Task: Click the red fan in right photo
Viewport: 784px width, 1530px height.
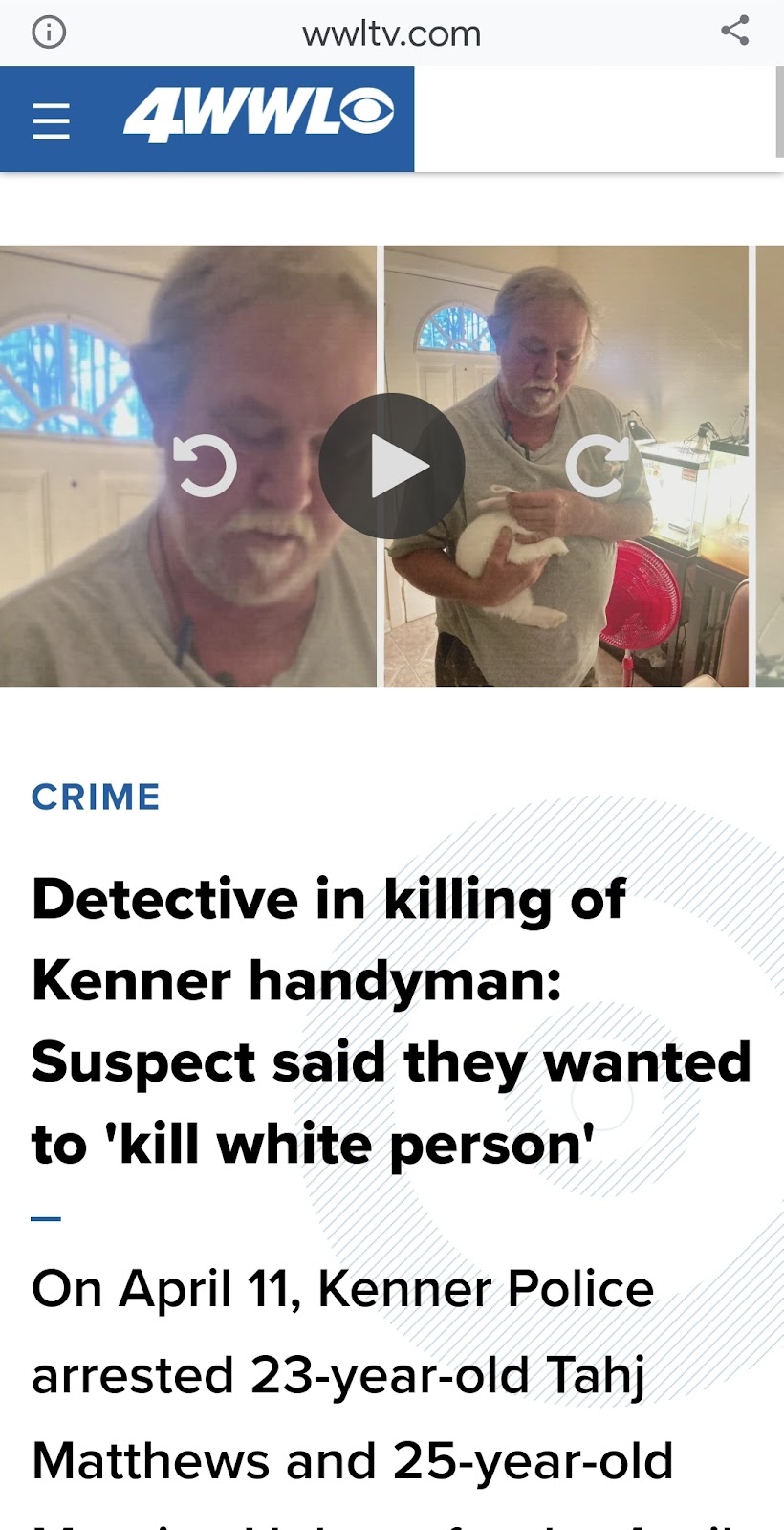Action: point(641,598)
